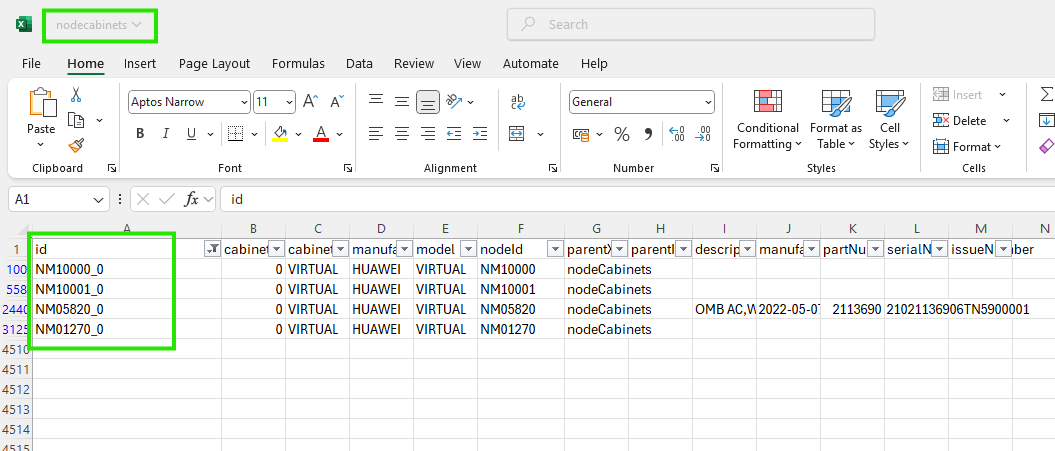Apply Percent Style number format
Viewport: 1055px width, 451px height.
(621, 134)
